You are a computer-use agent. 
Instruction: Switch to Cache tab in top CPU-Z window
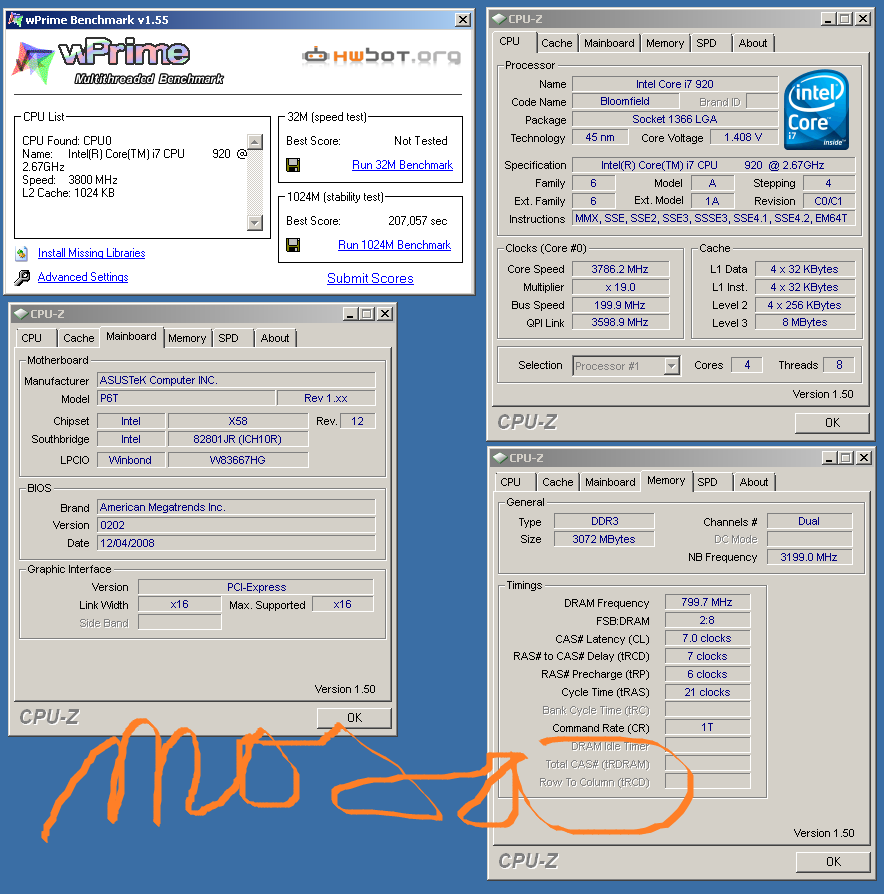pyautogui.click(x=557, y=43)
